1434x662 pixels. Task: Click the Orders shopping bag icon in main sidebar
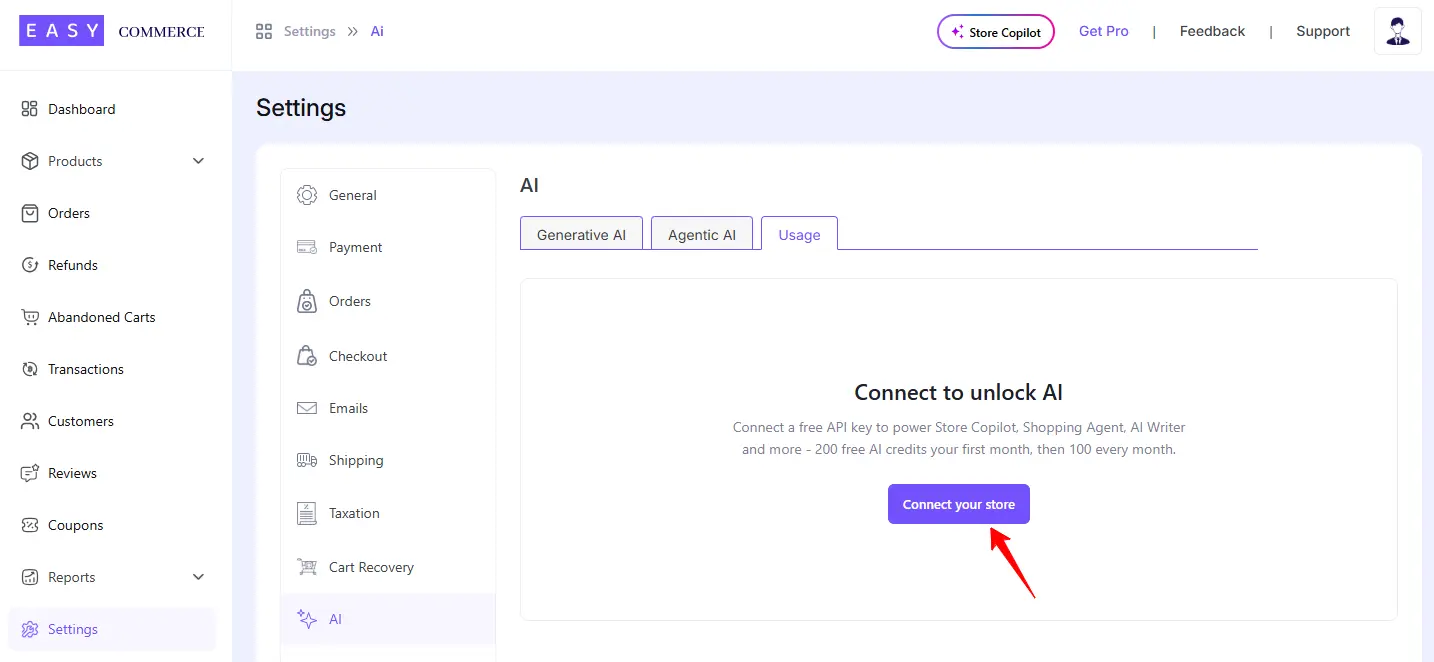click(29, 213)
